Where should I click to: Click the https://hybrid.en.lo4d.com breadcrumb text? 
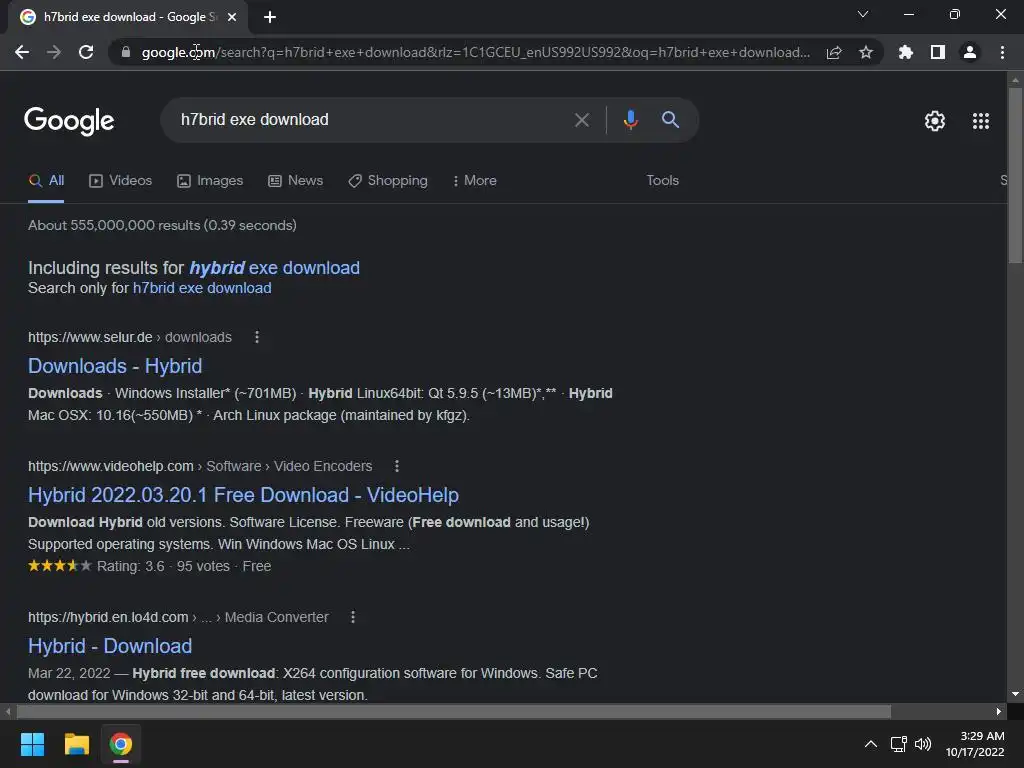coord(108,617)
